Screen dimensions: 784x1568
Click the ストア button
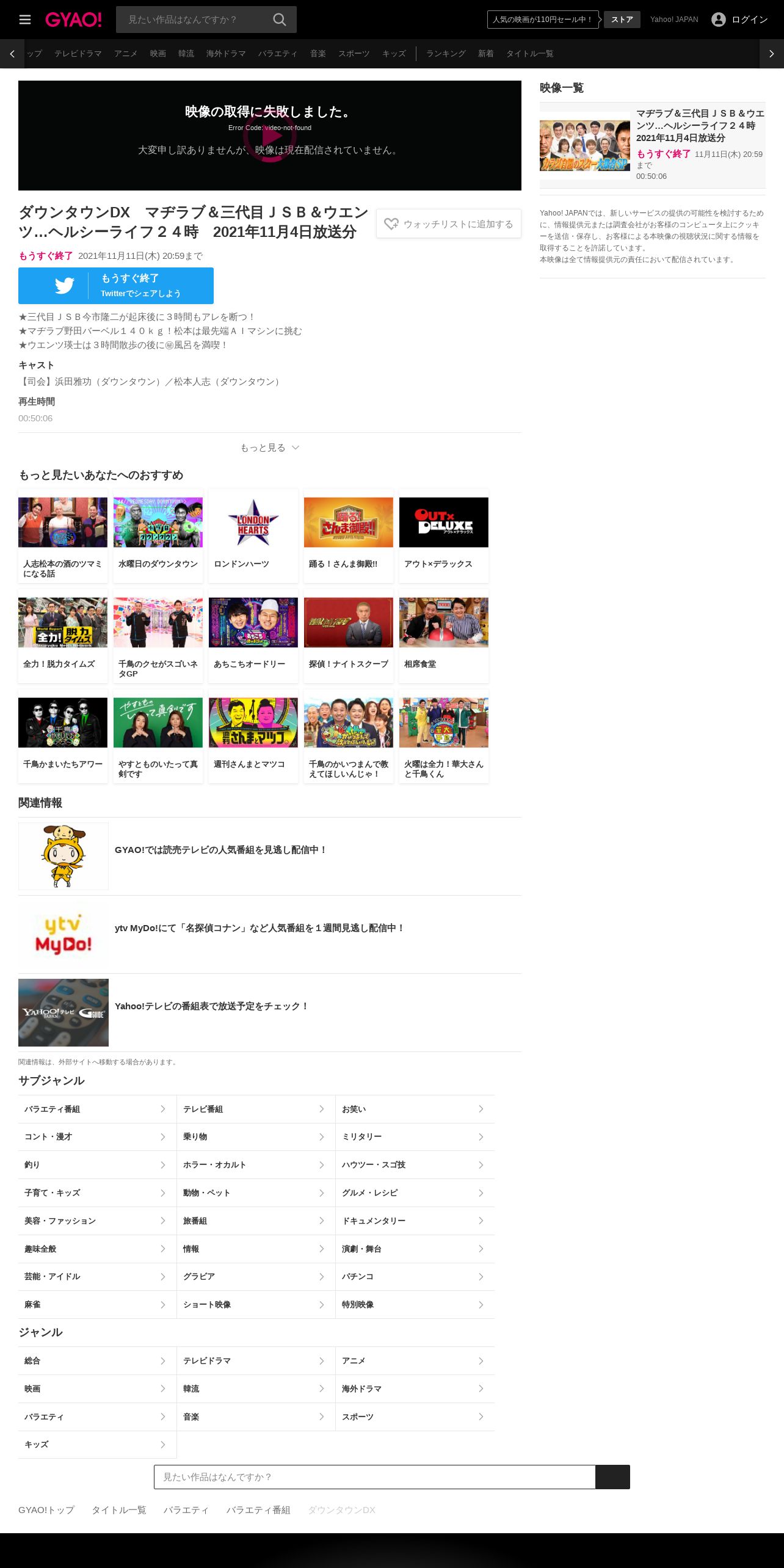622,20
